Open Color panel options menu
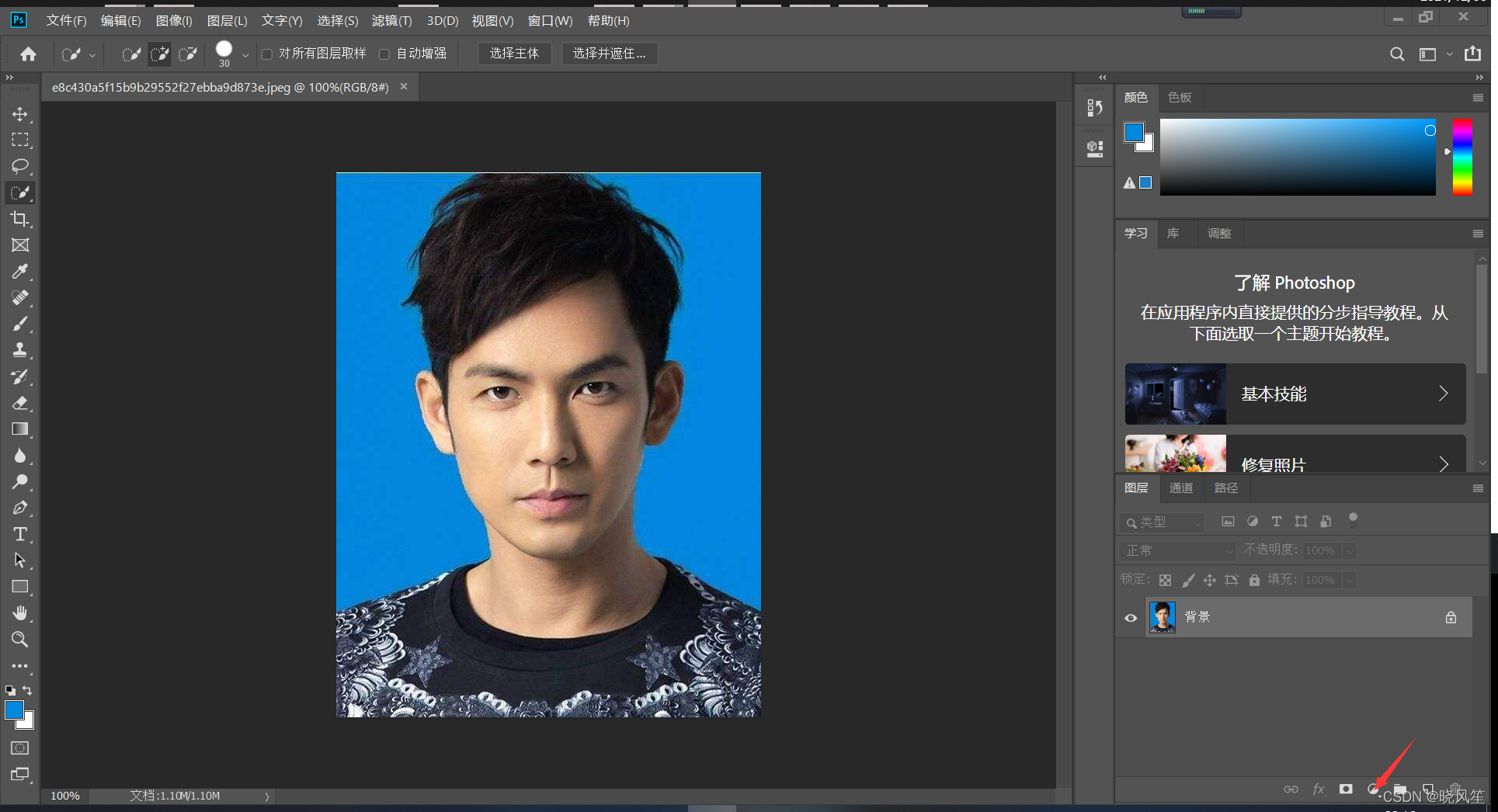This screenshot has height=812, width=1498. (x=1478, y=98)
